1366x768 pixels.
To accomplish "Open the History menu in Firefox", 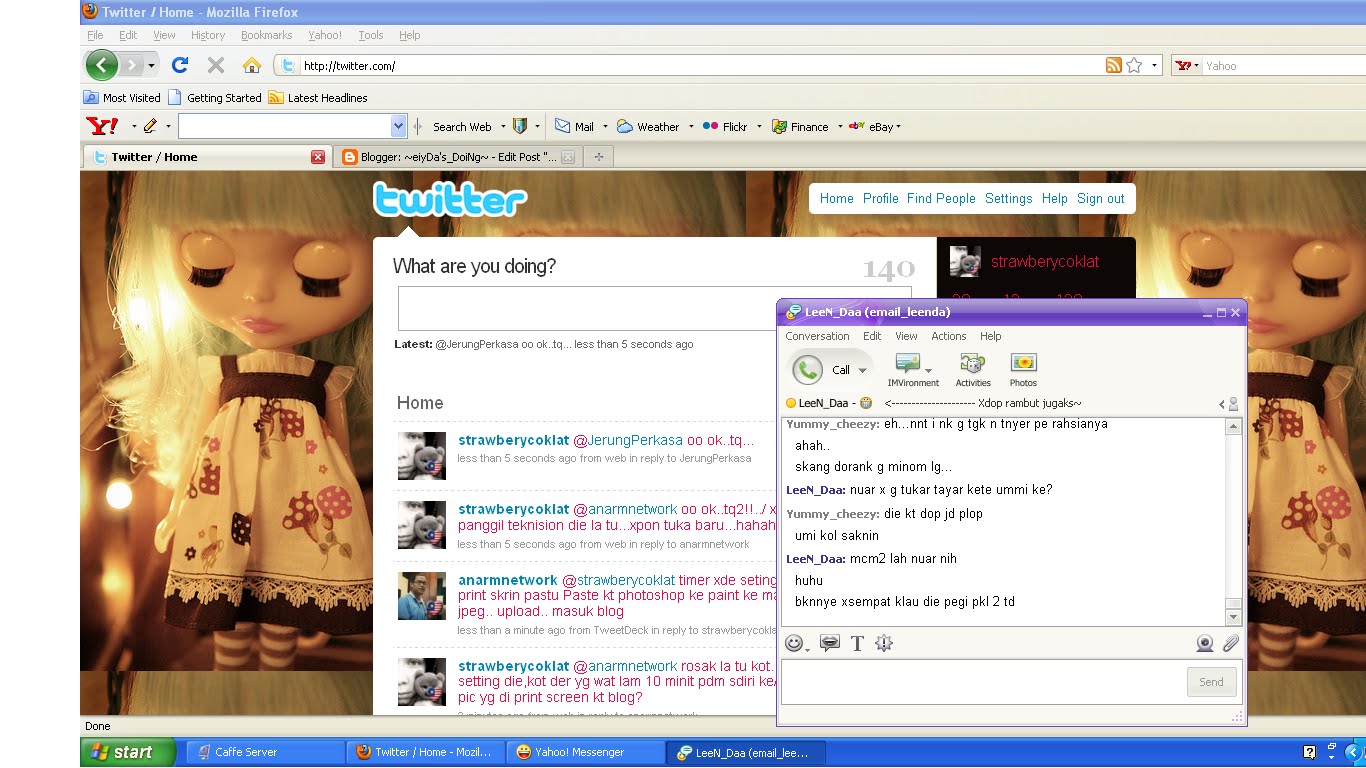I will [x=208, y=35].
